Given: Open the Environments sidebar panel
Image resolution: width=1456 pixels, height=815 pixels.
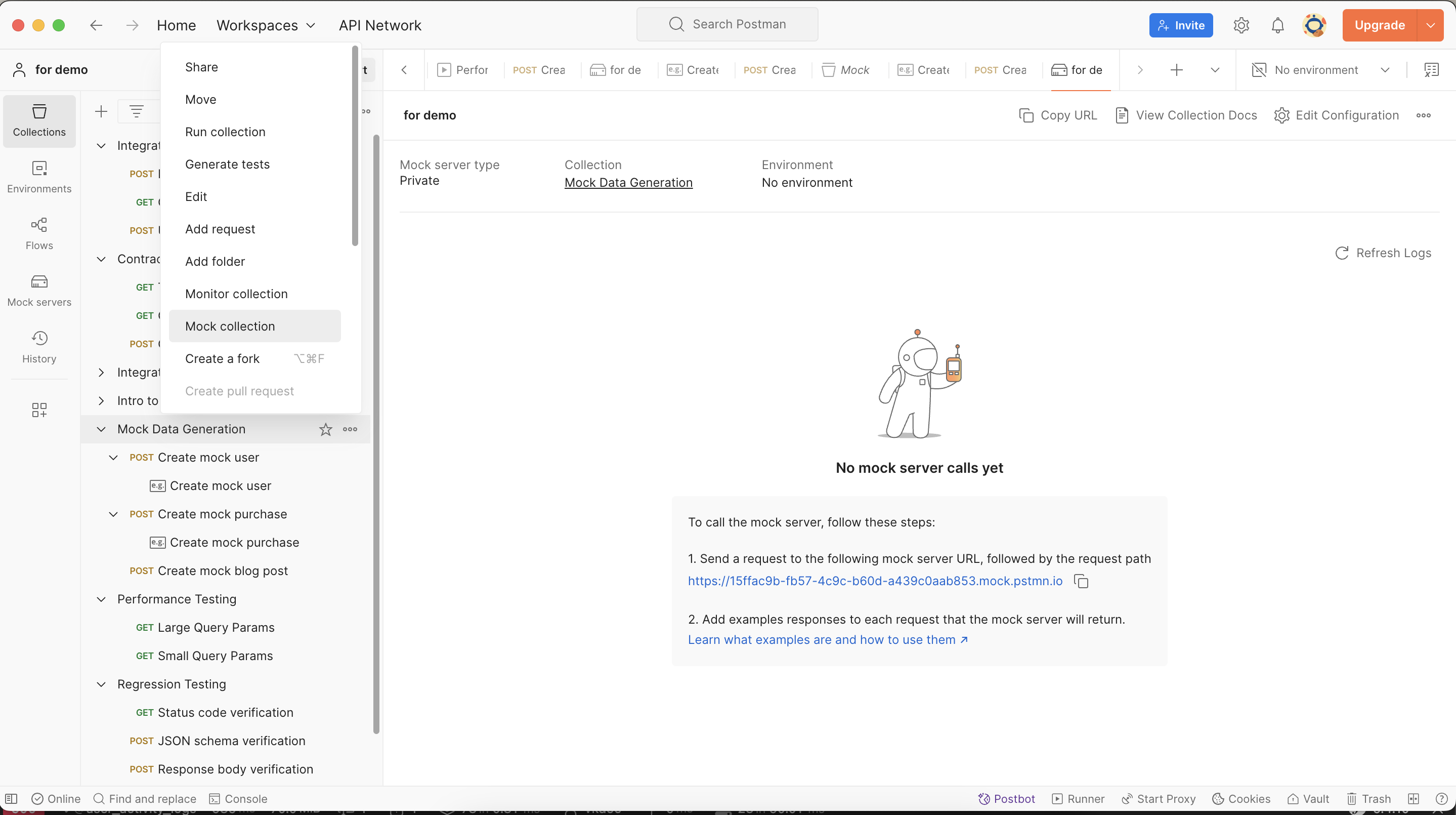Looking at the screenshot, I should tap(39, 178).
